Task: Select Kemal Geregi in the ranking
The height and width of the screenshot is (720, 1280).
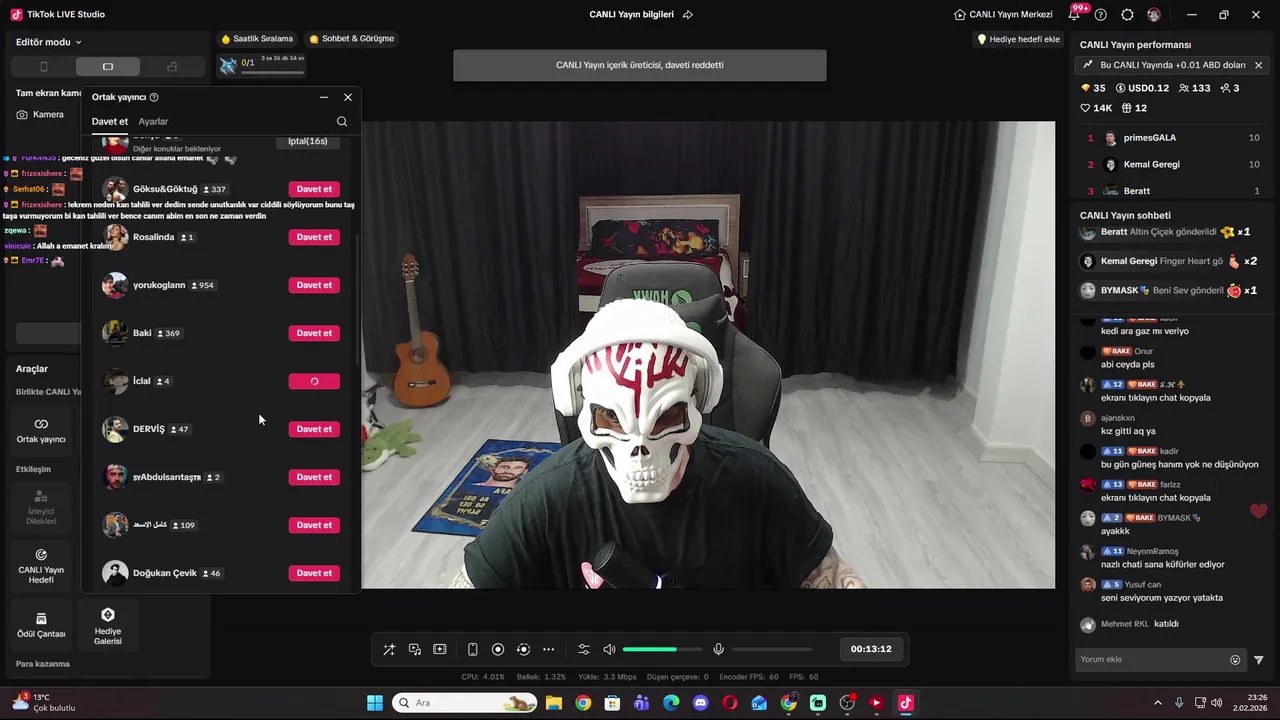Action: click(x=1173, y=164)
